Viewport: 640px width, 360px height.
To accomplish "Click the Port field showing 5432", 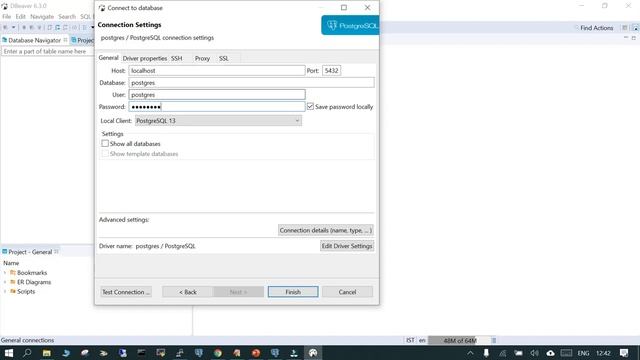I will click(x=331, y=71).
